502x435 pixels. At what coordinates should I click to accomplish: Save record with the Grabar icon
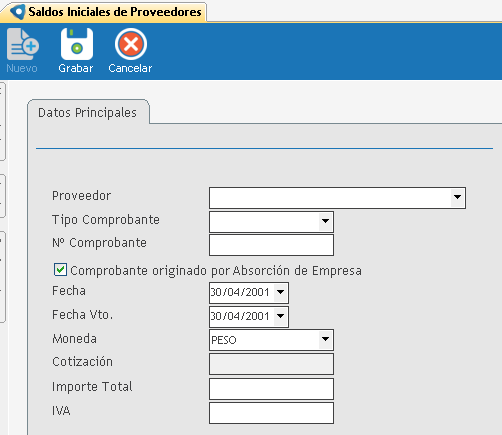(x=77, y=44)
